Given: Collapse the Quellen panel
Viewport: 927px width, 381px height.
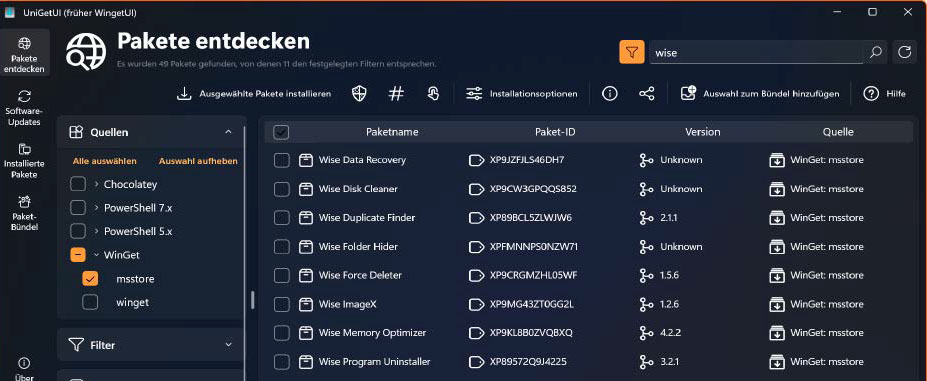Looking at the screenshot, I should click(228, 132).
